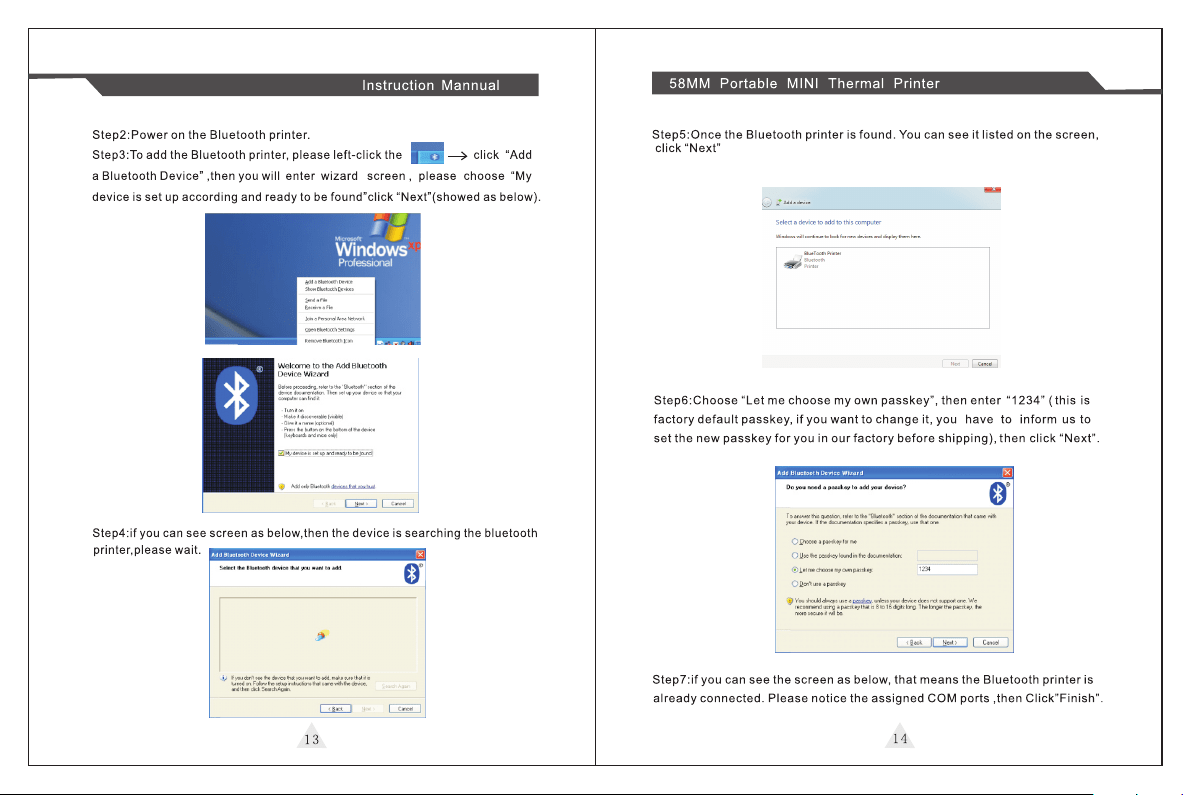Close the searching Bluetooth wizard window

(x=420, y=555)
